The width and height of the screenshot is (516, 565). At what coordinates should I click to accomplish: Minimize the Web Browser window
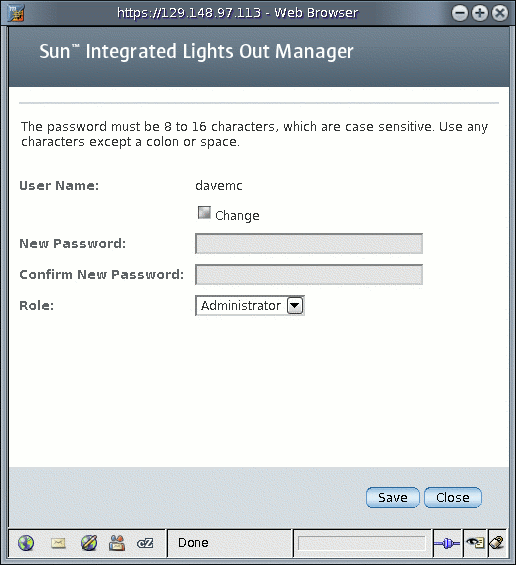point(460,13)
